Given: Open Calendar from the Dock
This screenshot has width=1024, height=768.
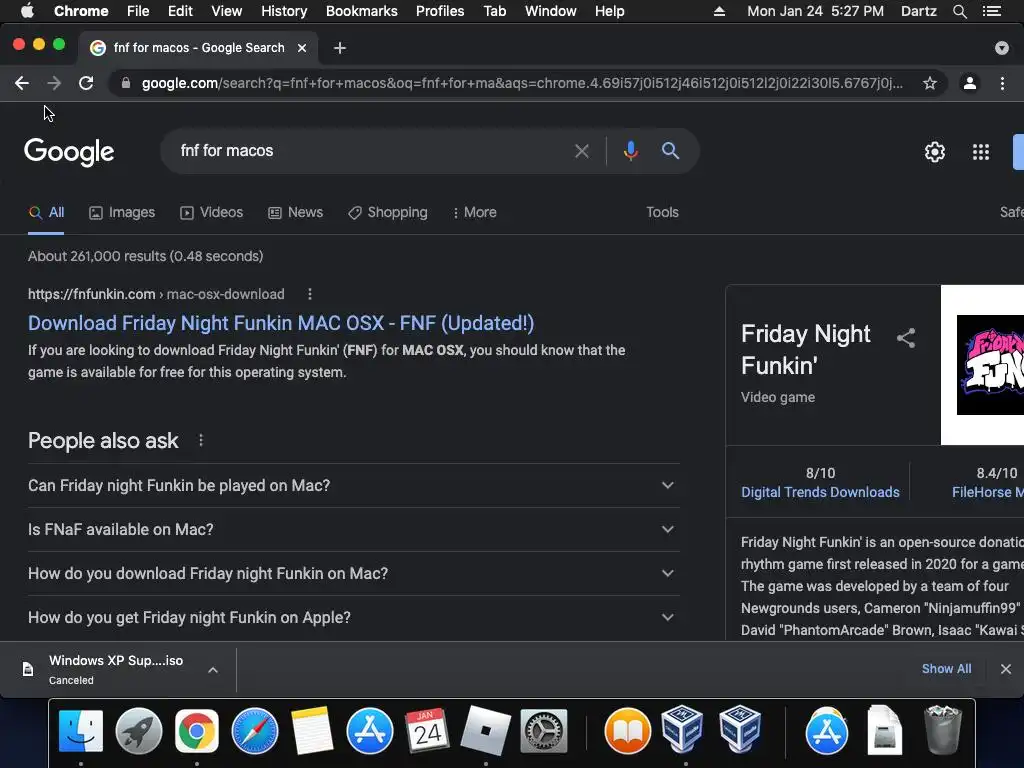Looking at the screenshot, I should point(428,731).
